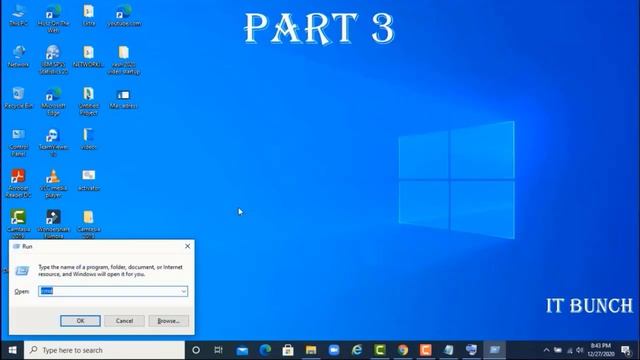The height and width of the screenshot is (360, 640).
Task: Open the Recycle Bin icon
Action: click(x=18, y=98)
